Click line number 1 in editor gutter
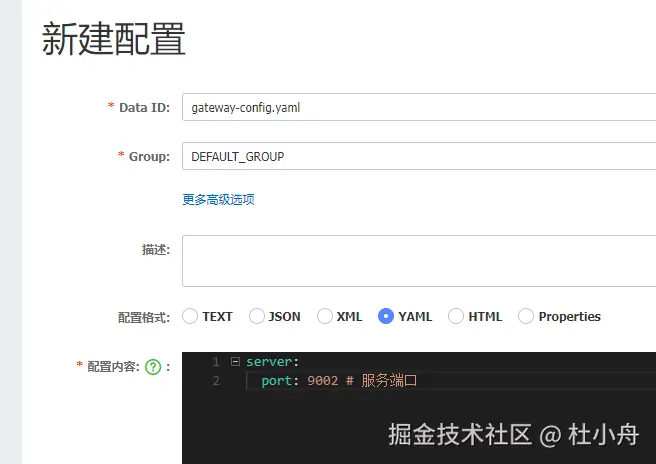 [215, 361]
